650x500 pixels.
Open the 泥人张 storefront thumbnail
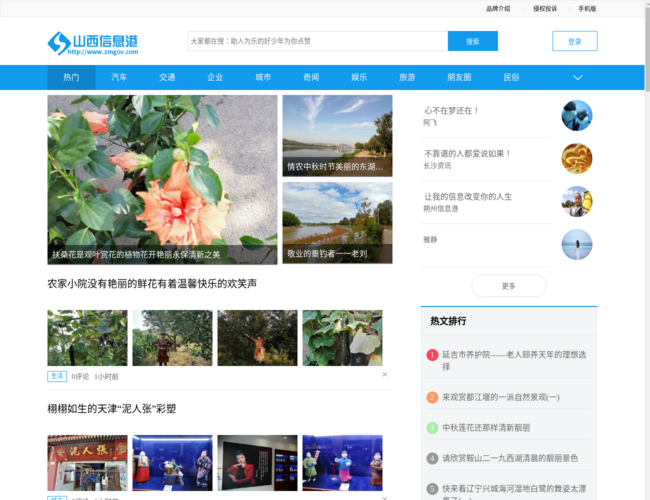[87, 463]
